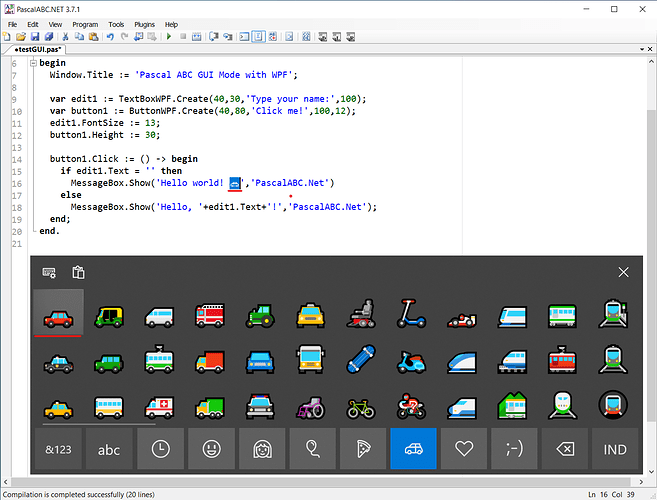Open emoji keyboard settings icon

coord(49,272)
